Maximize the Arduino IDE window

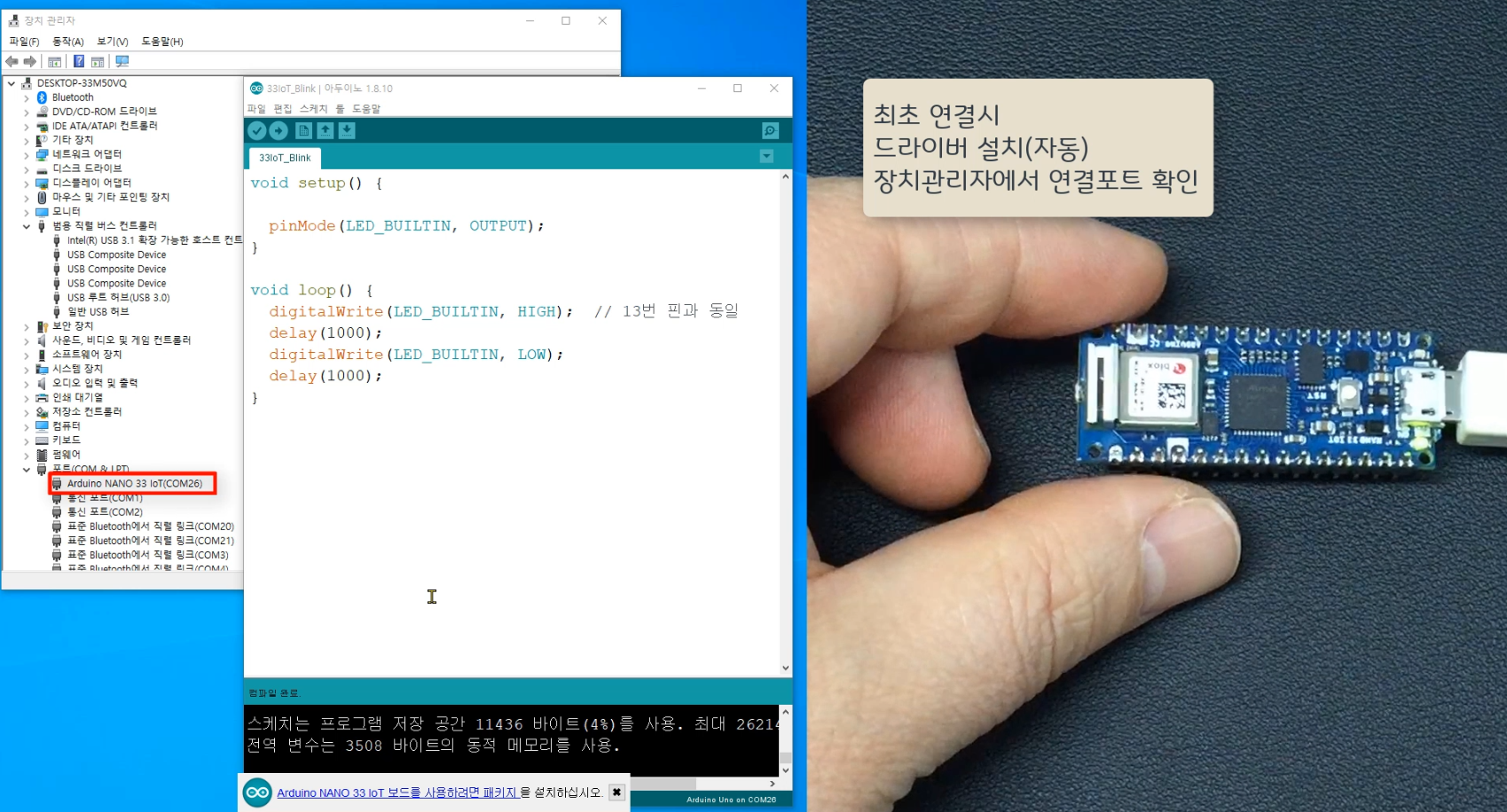pos(737,89)
